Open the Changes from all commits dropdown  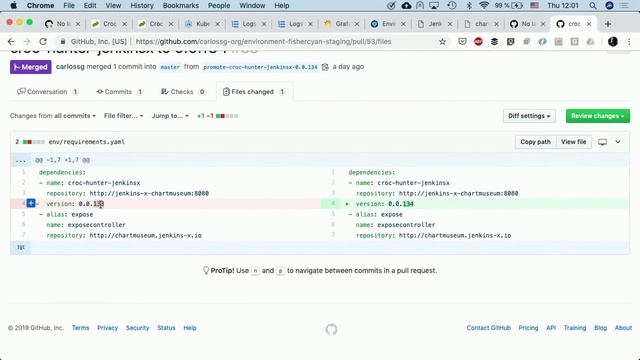point(53,116)
